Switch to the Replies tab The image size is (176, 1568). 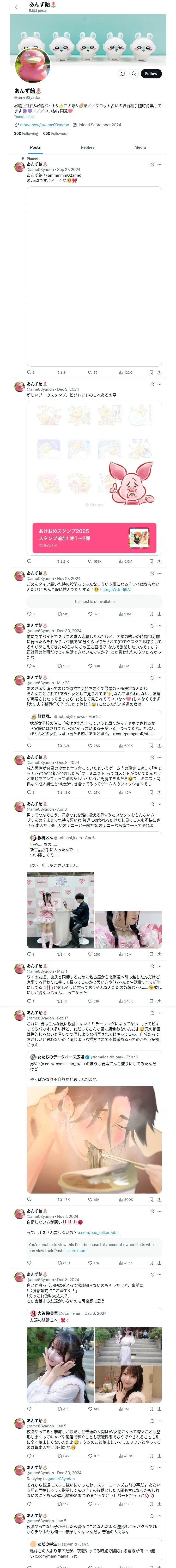[x=87, y=147]
